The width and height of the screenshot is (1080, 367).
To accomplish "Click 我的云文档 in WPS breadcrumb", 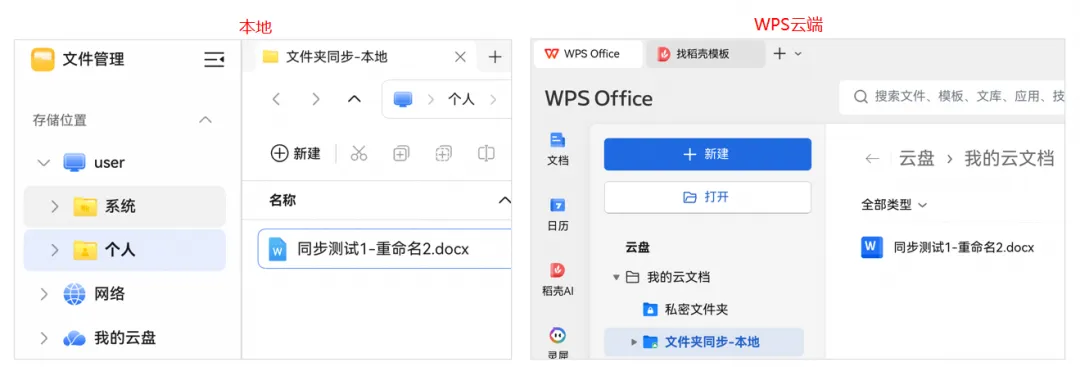I will click(x=1009, y=158).
